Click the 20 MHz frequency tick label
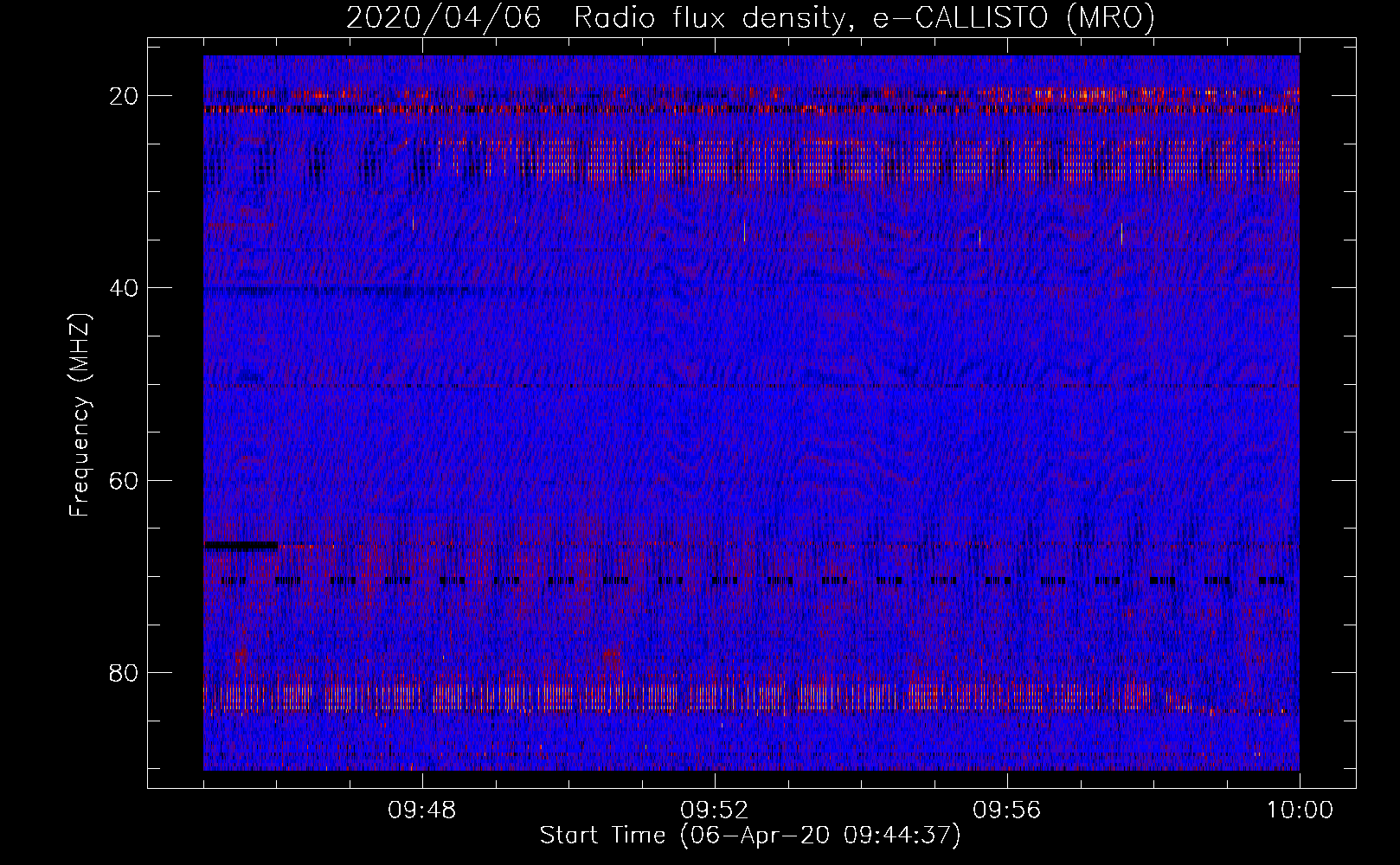The height and width of the screenshot is (865, 1400). 125,96
